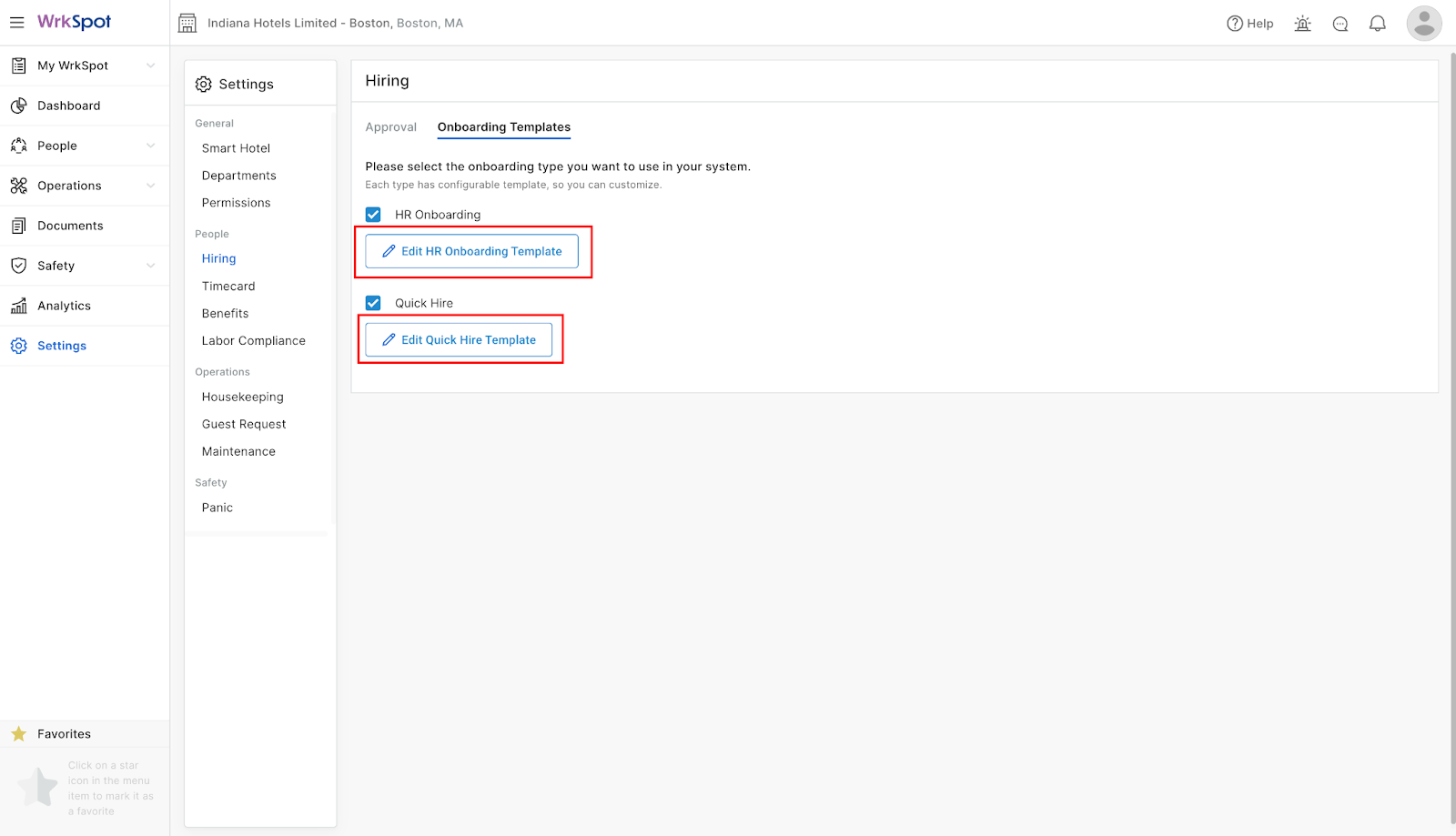Open the notifications bell
This screenshot has width=1456, height=836.
click(x=1377, y=23)
